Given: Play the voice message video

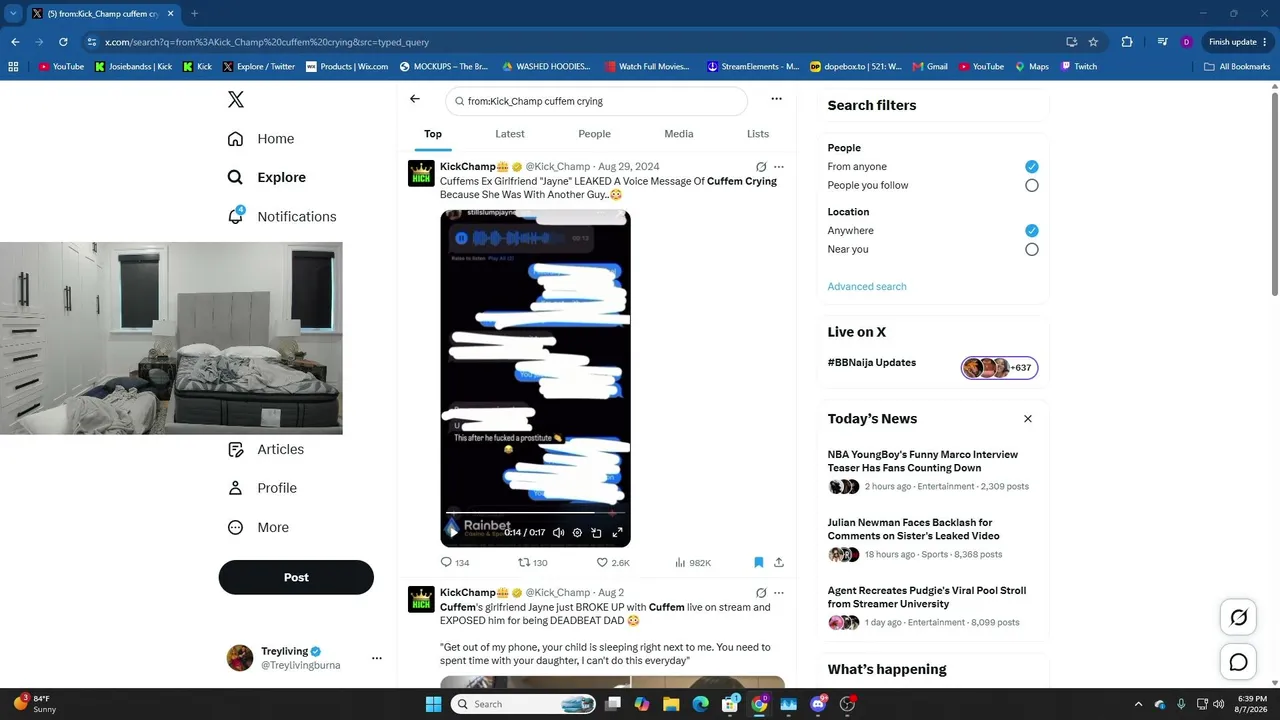Looking at the screenshot, I should tap(453, 532).
